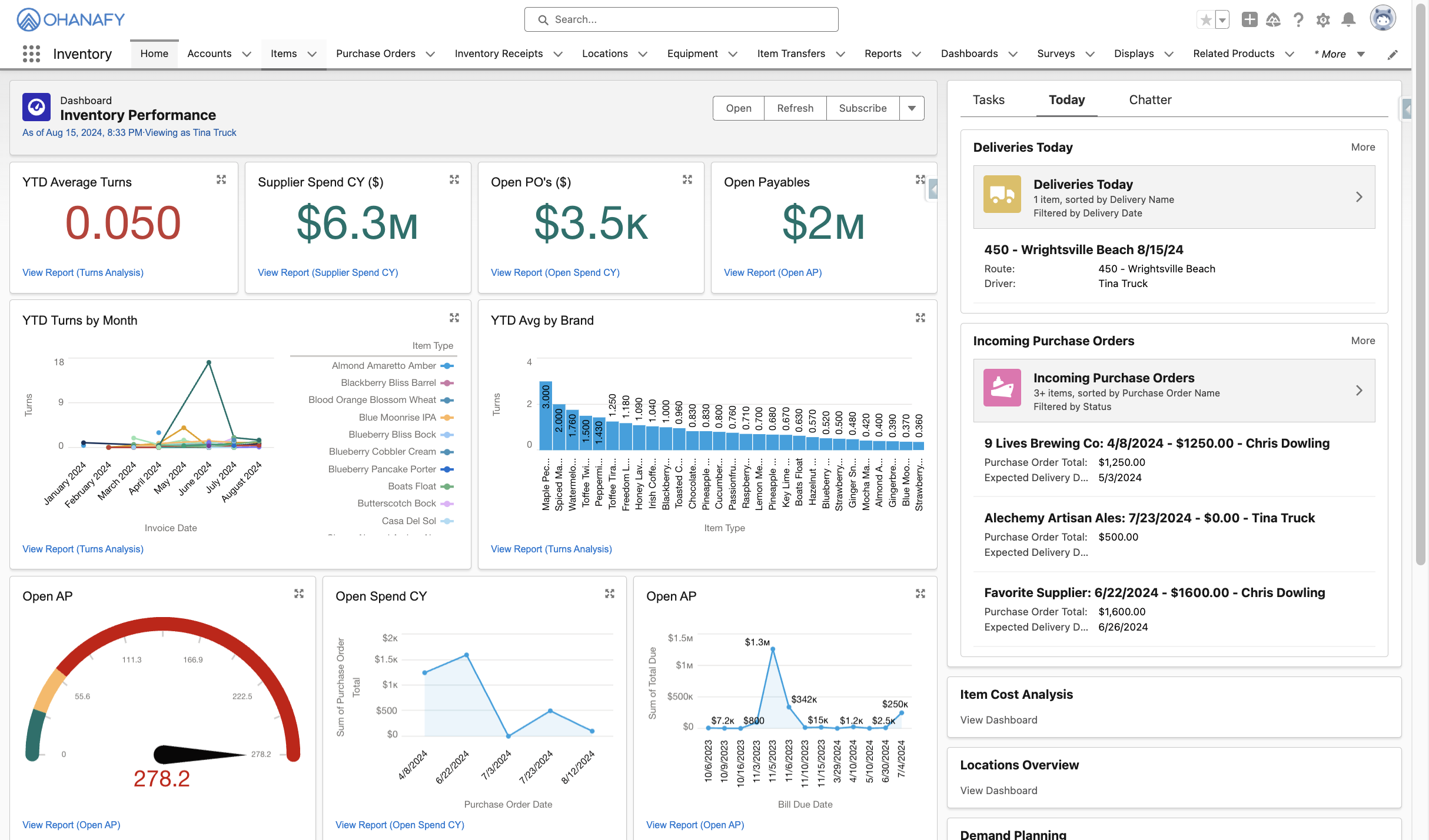Toggle Blue Moonrise IPA legend entry
The height and width of the screenshot is (840, 1429).
pos(398,418)
